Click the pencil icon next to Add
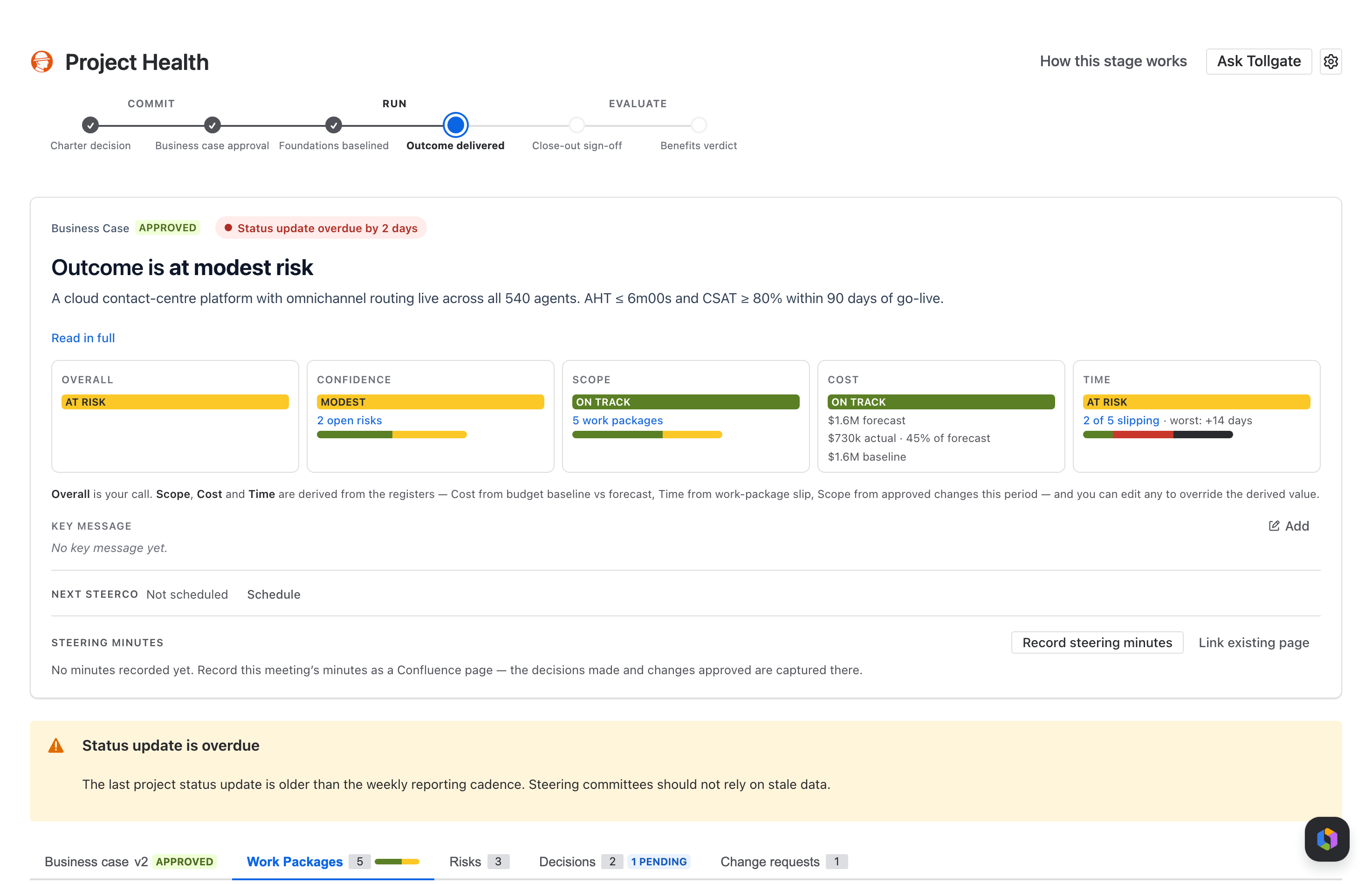This screenshot has height=884, width=1372. point(1273,526)
